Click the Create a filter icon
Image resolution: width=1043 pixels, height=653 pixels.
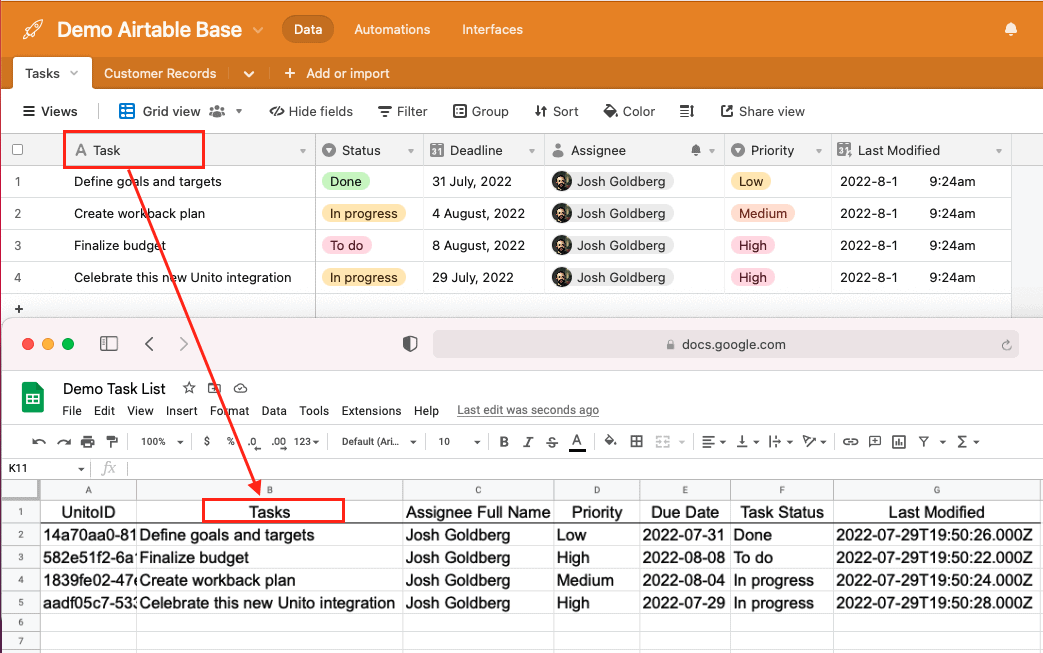(924, 442)
